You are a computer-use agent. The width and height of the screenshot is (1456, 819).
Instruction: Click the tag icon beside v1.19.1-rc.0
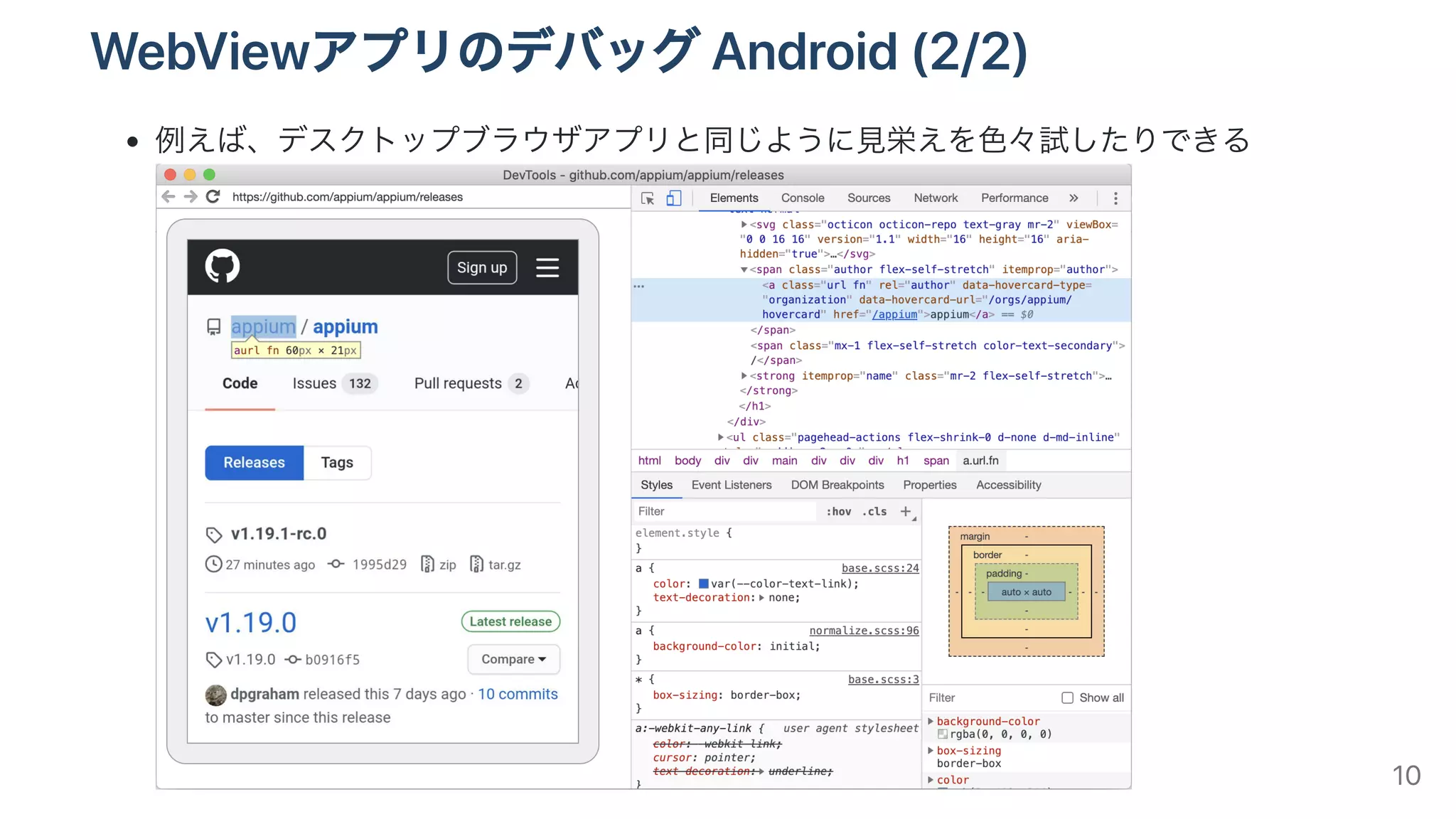point(214,535)
